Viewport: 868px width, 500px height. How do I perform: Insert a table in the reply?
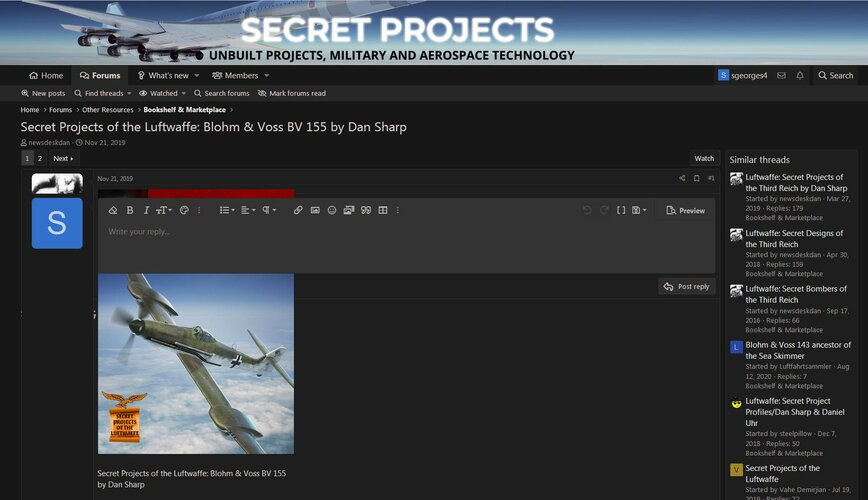(383, 210)
